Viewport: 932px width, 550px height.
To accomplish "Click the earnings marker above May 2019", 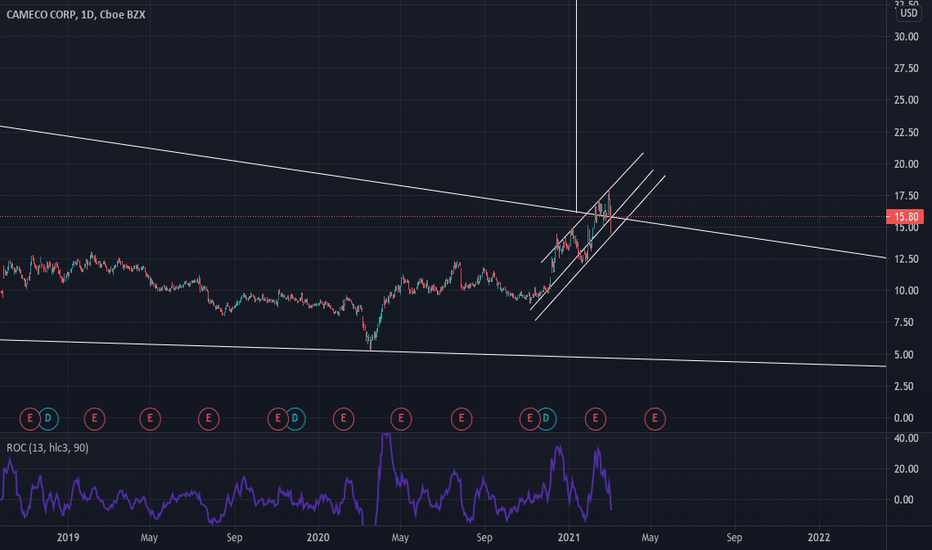I will click(x=150, y=419).
